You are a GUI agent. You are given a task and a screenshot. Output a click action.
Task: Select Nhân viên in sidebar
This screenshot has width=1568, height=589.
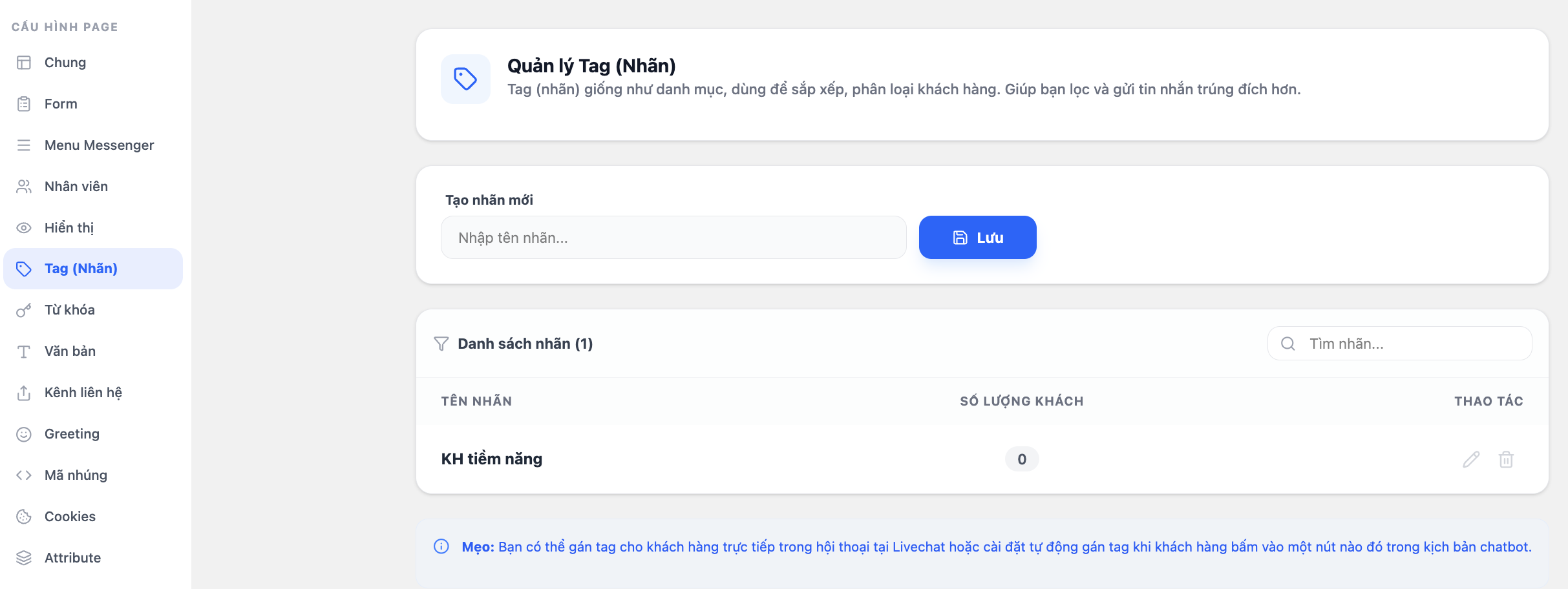pos(76,187)
